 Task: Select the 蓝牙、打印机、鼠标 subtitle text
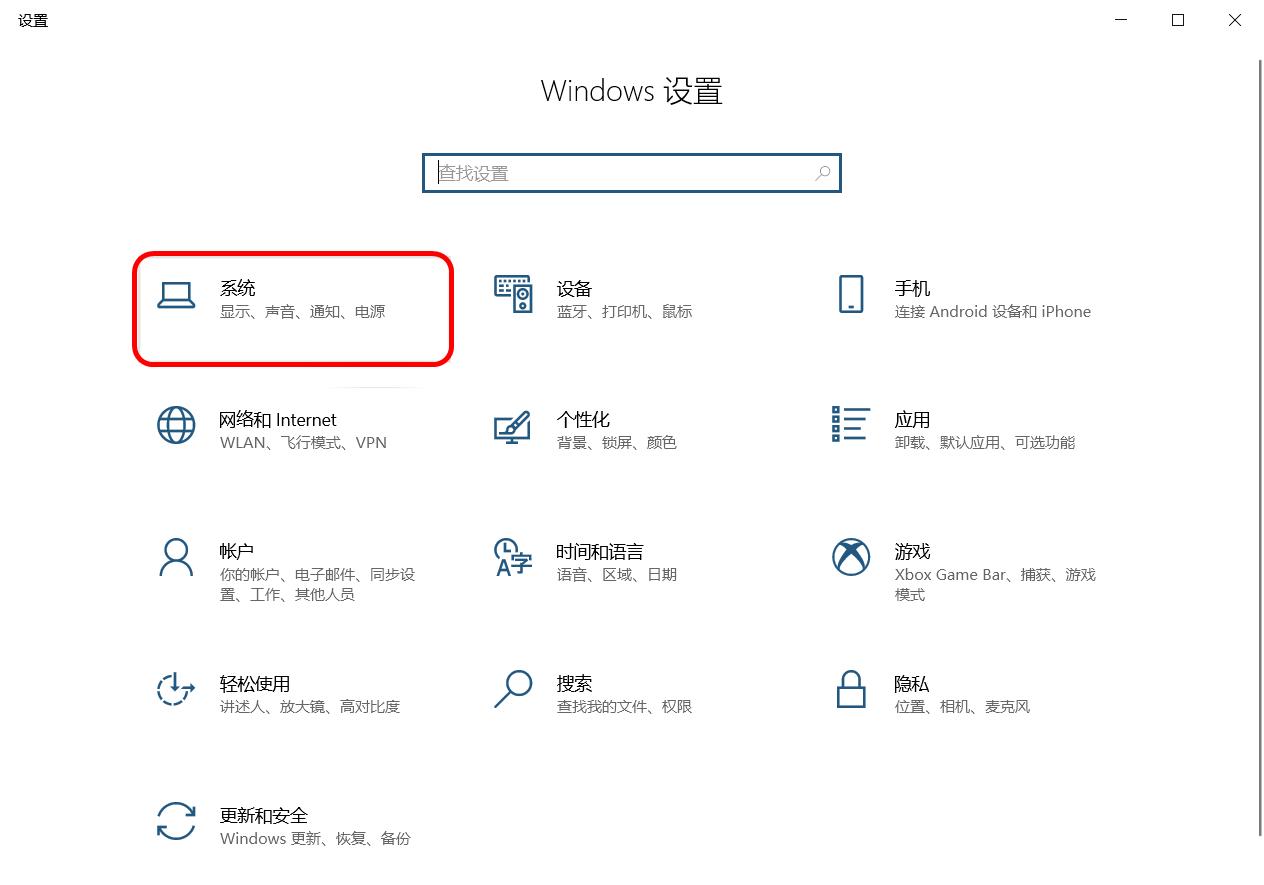(624, 311)
